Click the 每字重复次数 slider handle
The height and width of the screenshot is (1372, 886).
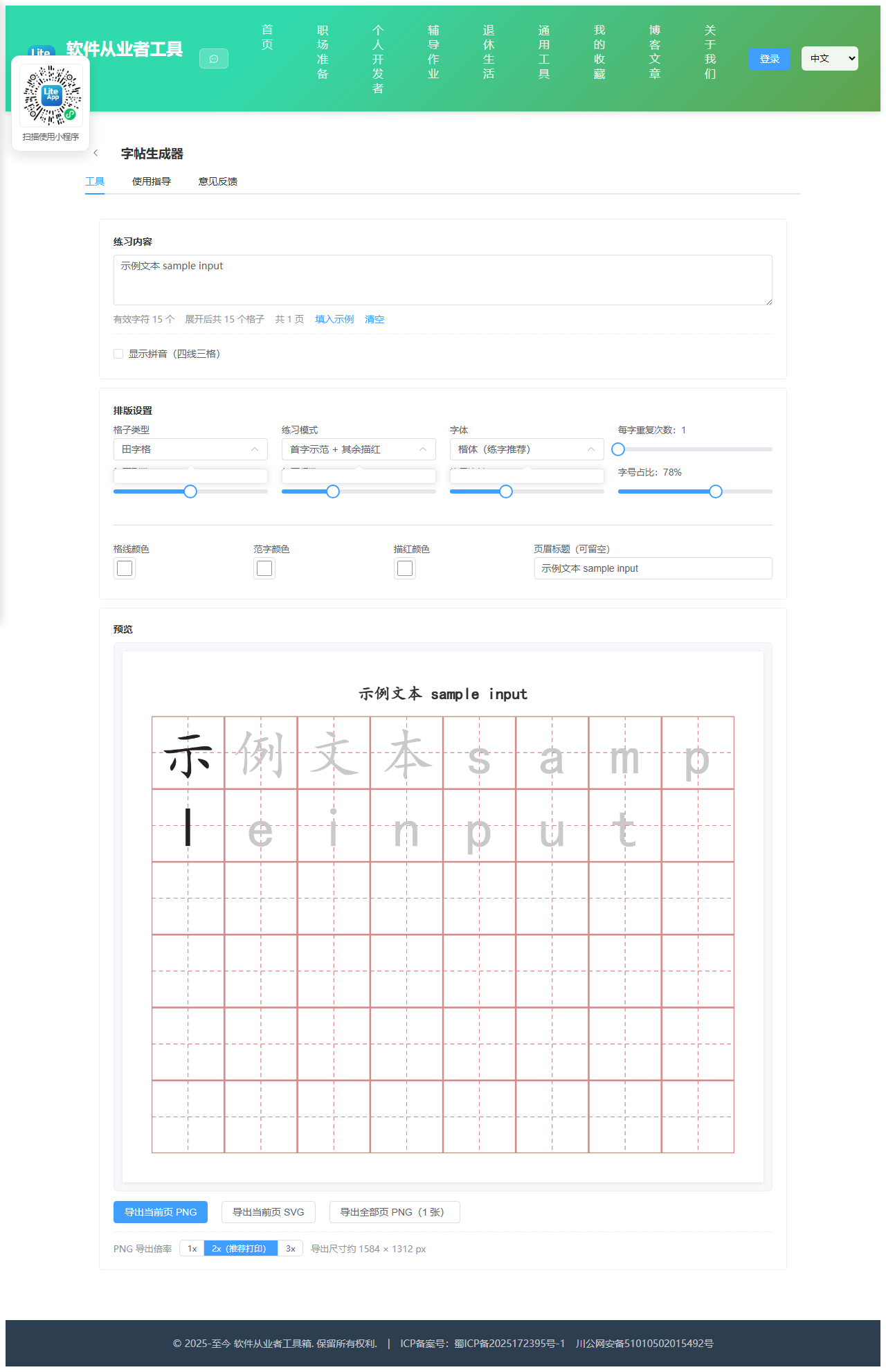point(618,449)
